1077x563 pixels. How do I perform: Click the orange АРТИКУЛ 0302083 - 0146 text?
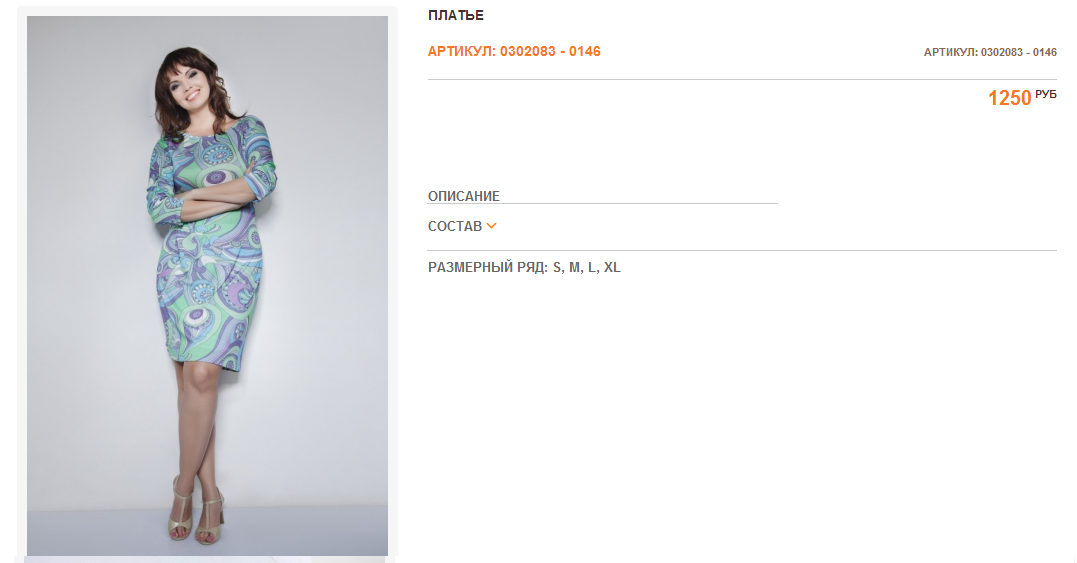pyautogui.click(x=514, y=51)
